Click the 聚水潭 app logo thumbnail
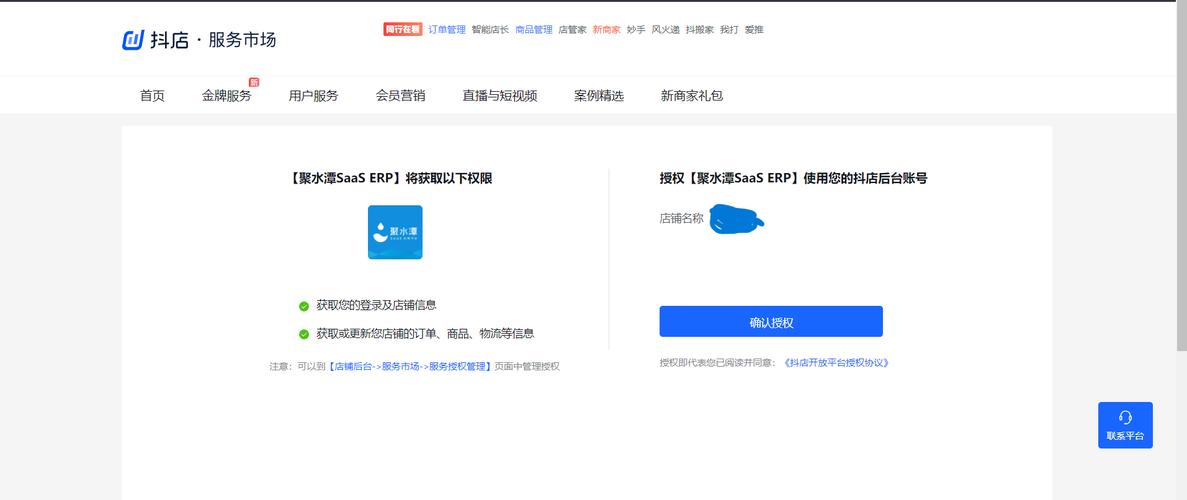 pyautogui.click(x=395, y=232)
